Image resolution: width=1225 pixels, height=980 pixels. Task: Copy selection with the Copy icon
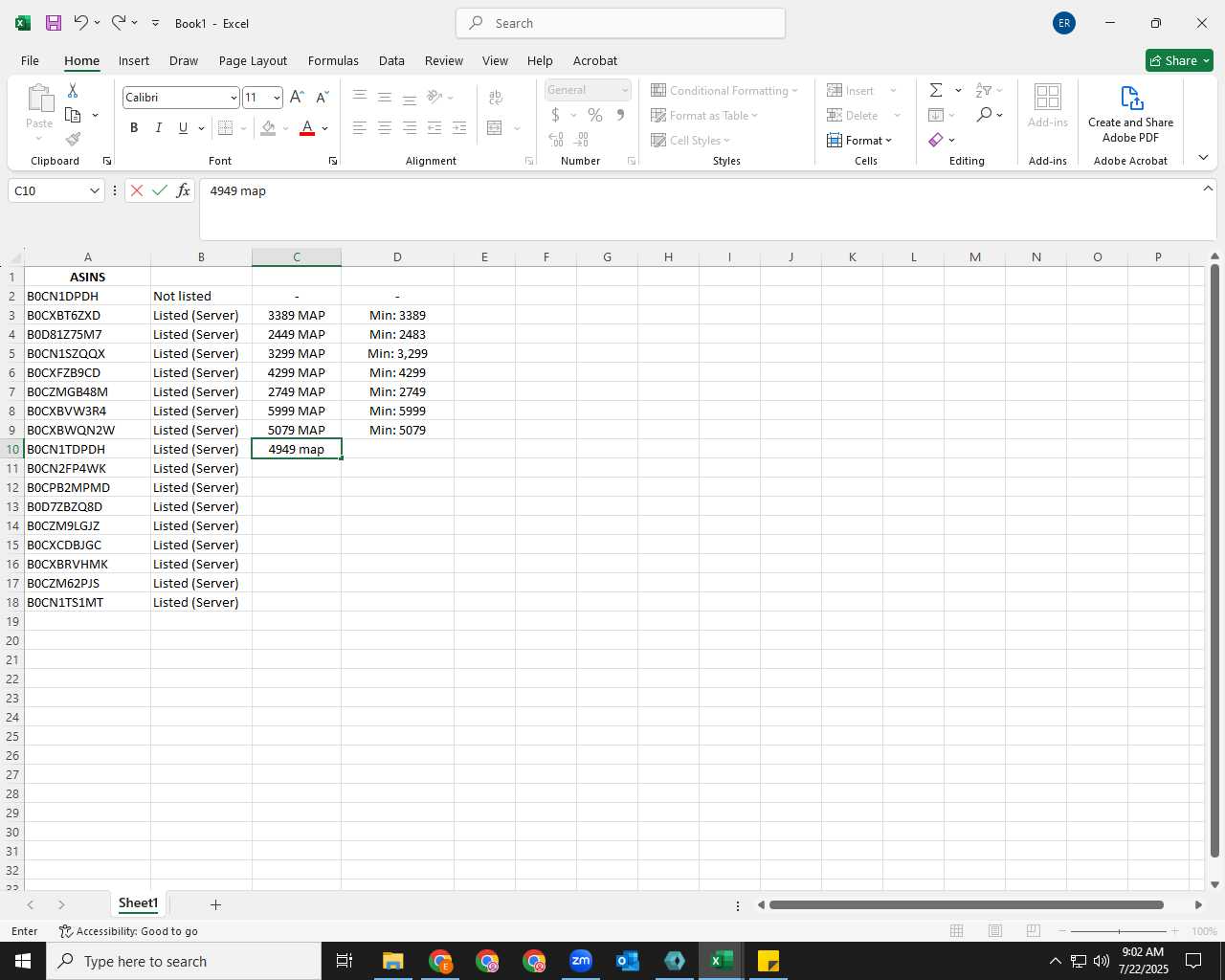(x=73, y=115)
